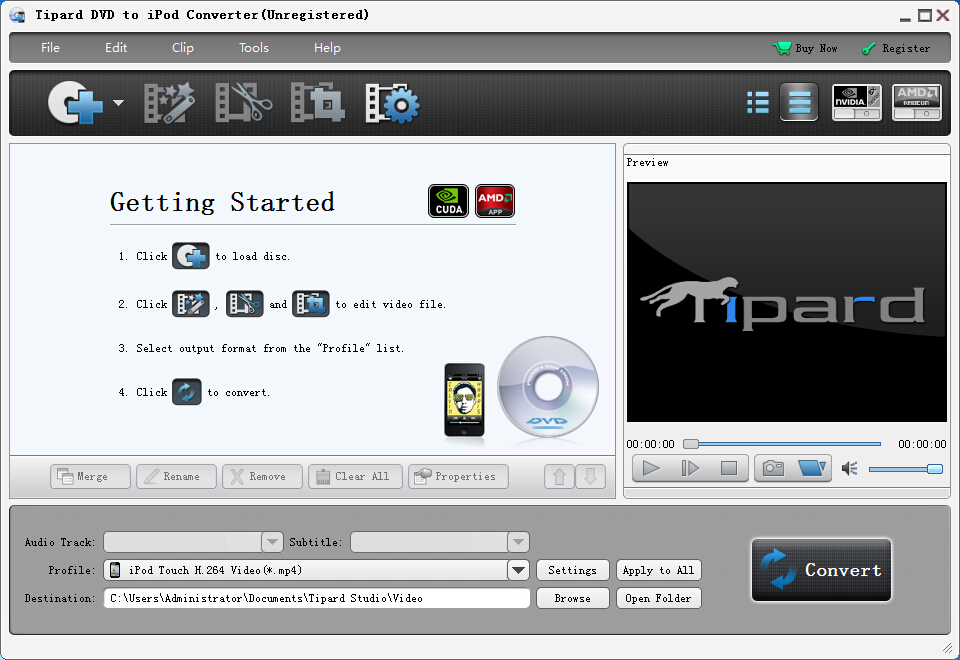Viewport: 960px width, 660px height.
Task: Click convert icon in step 4
Action: coord(186,392)
